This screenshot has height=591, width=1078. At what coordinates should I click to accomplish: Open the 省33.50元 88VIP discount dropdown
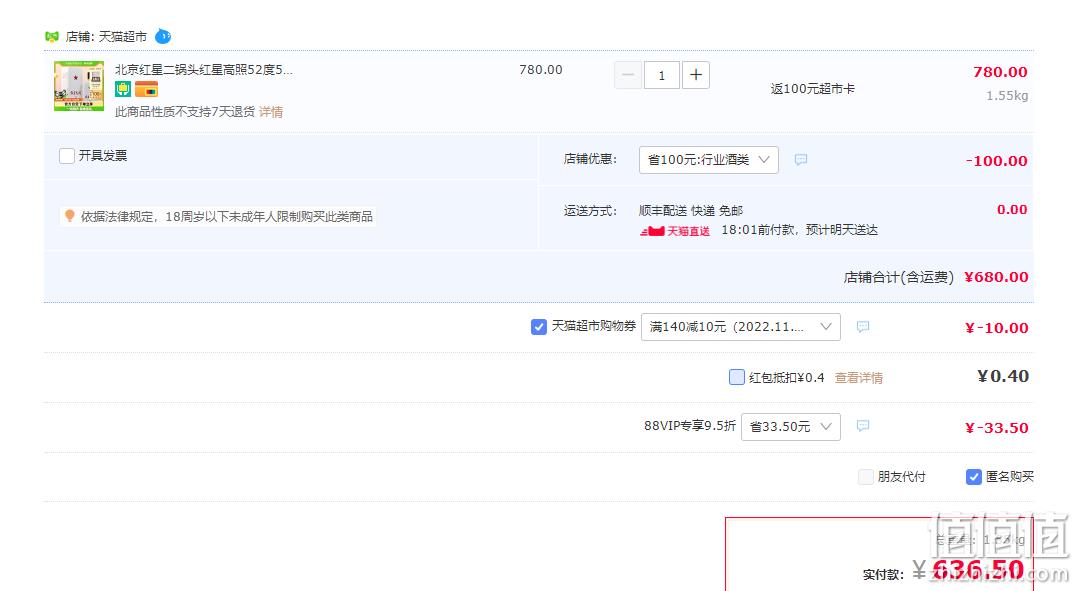[791, 427]
